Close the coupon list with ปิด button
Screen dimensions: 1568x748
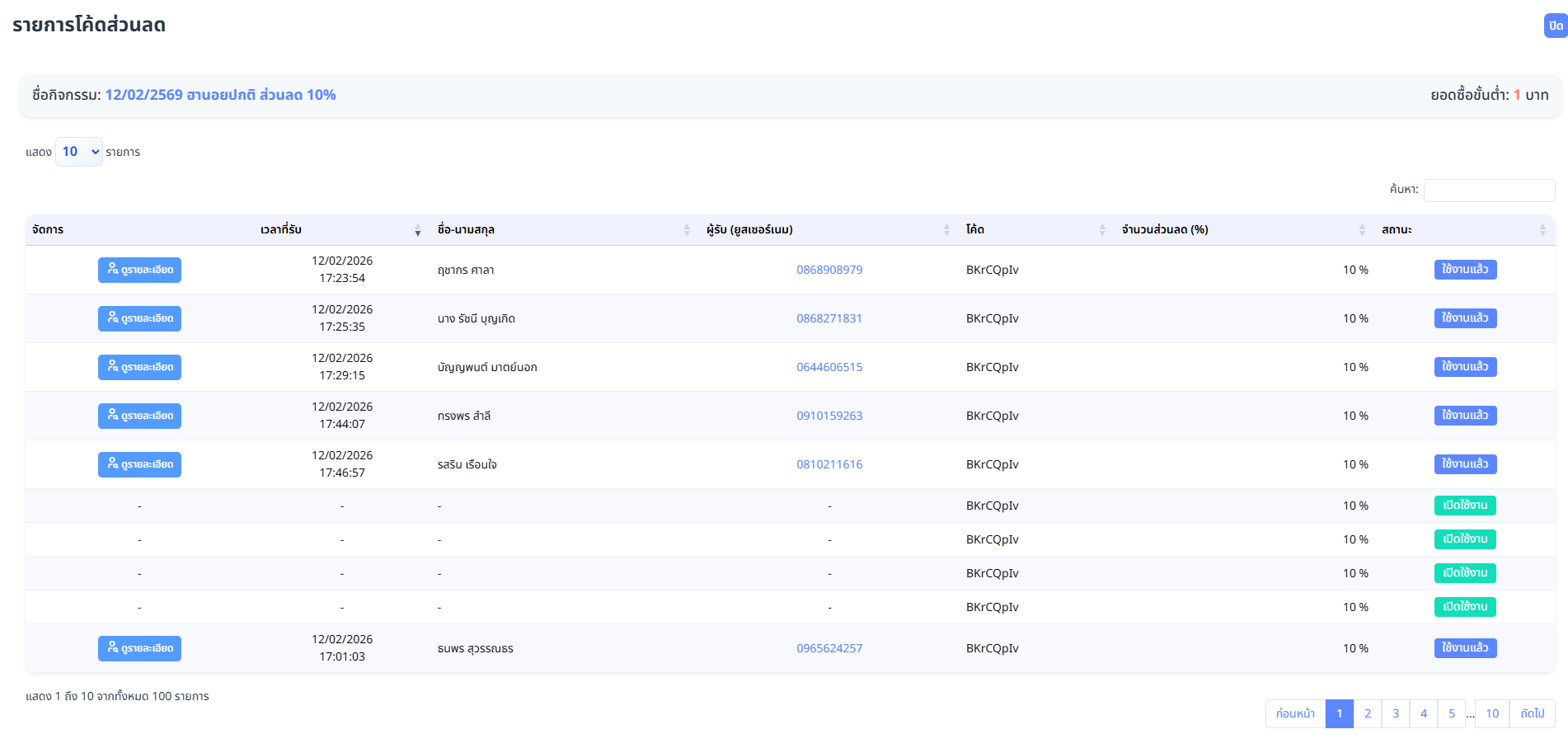pyautogui.click(x=1555, y=26)
